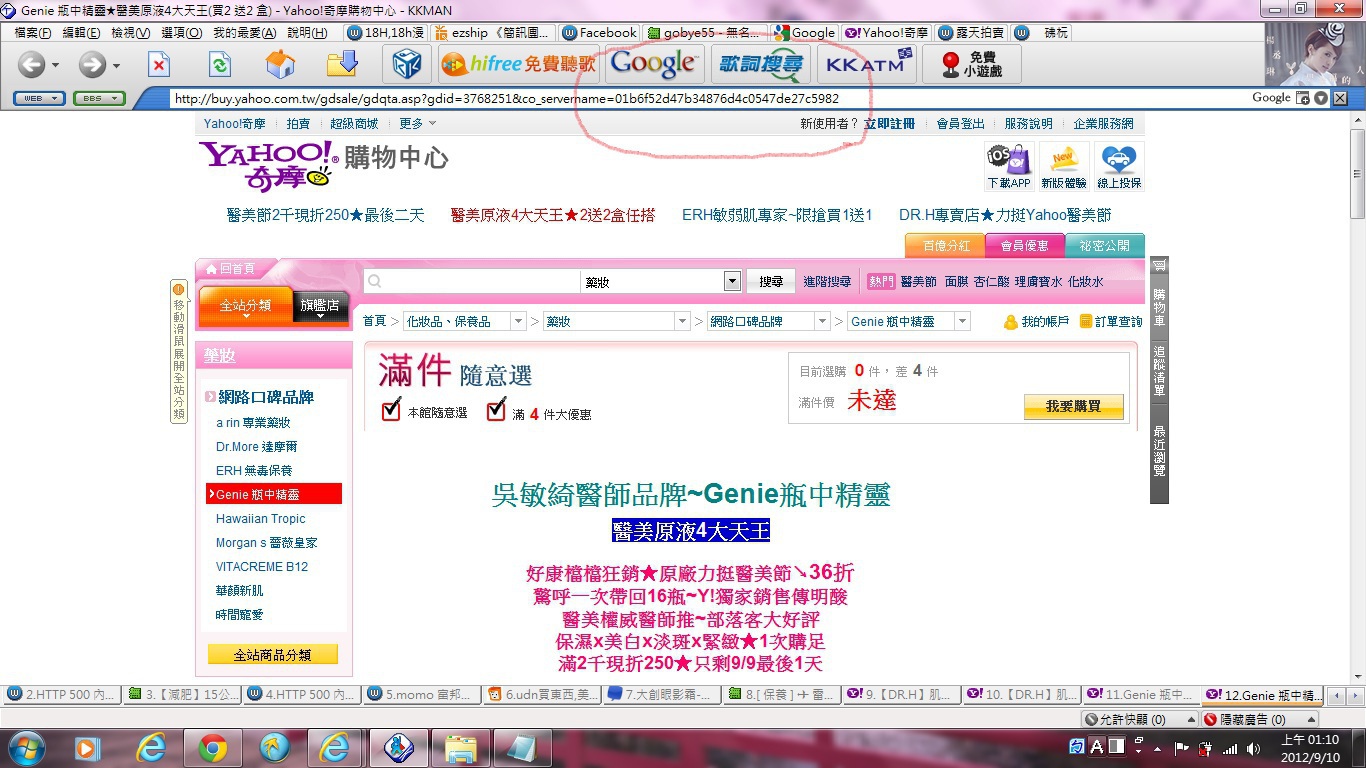Click the 下載APP iOS icon

pos(1008,166)
